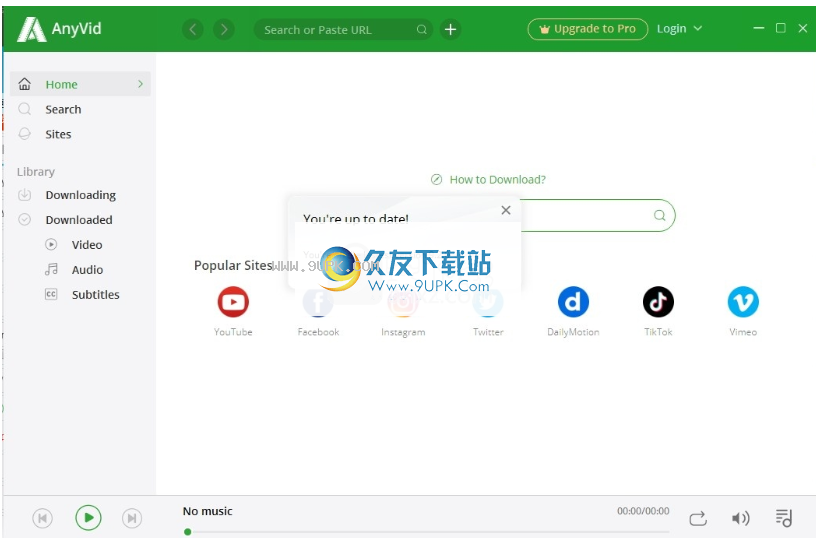Click the 00:00/00:00 time display
816x538 pixels.
643,511
